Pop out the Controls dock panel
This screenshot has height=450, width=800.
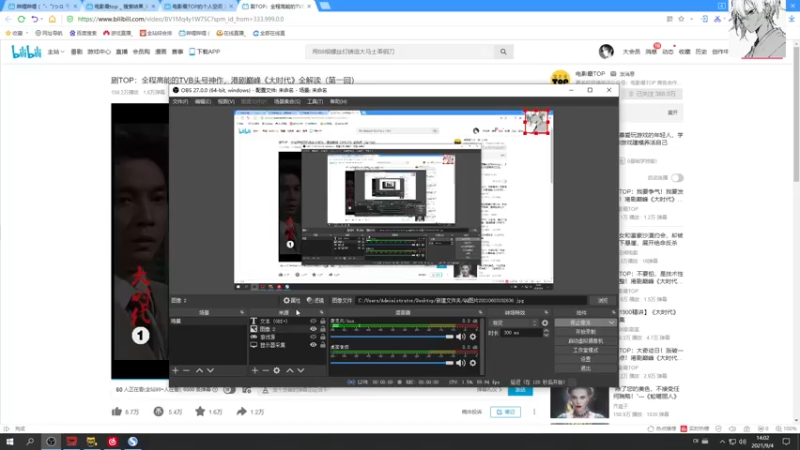613,312
